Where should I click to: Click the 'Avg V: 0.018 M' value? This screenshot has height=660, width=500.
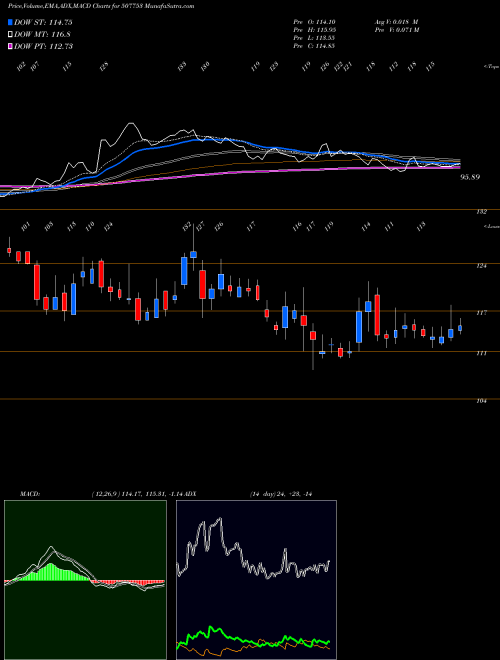[x=396, y=22]
